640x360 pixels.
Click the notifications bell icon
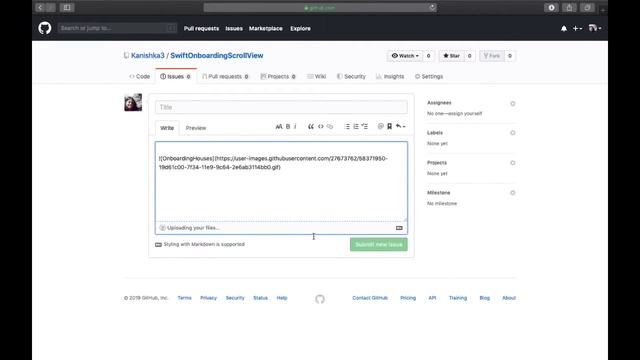[564, 29]
